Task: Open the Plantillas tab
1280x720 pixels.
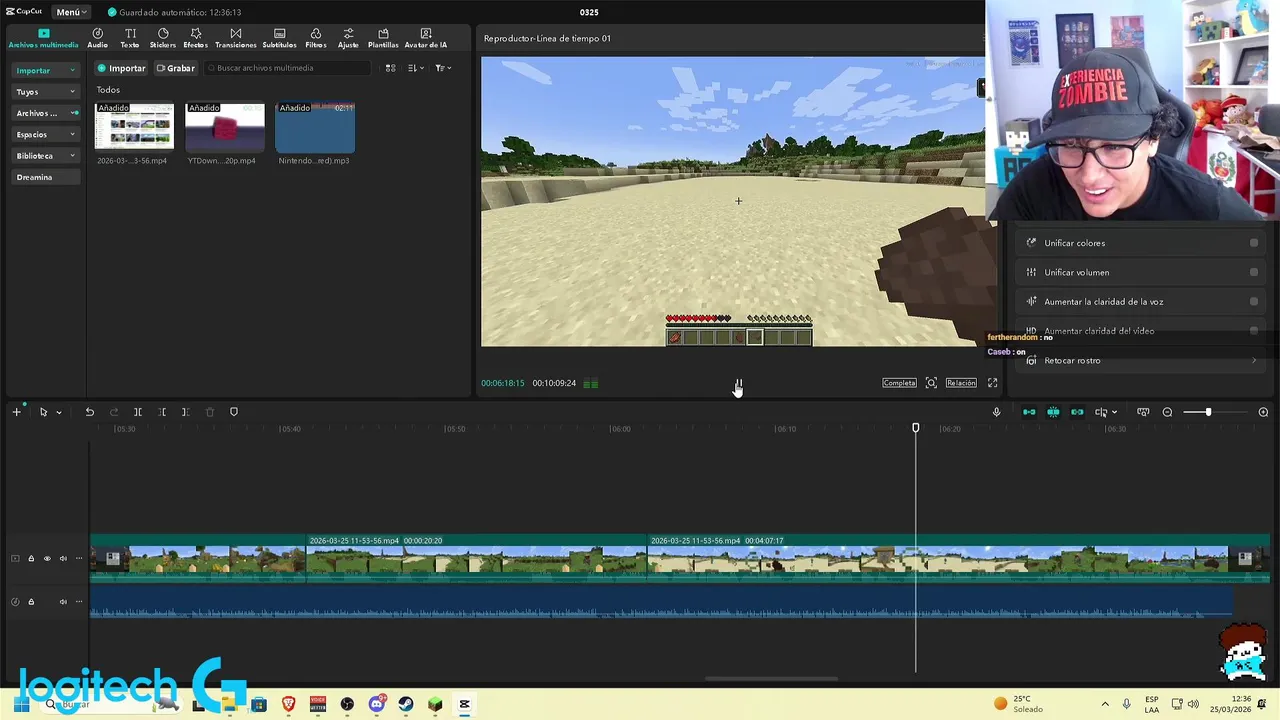Action: click(x=383, y=38)
